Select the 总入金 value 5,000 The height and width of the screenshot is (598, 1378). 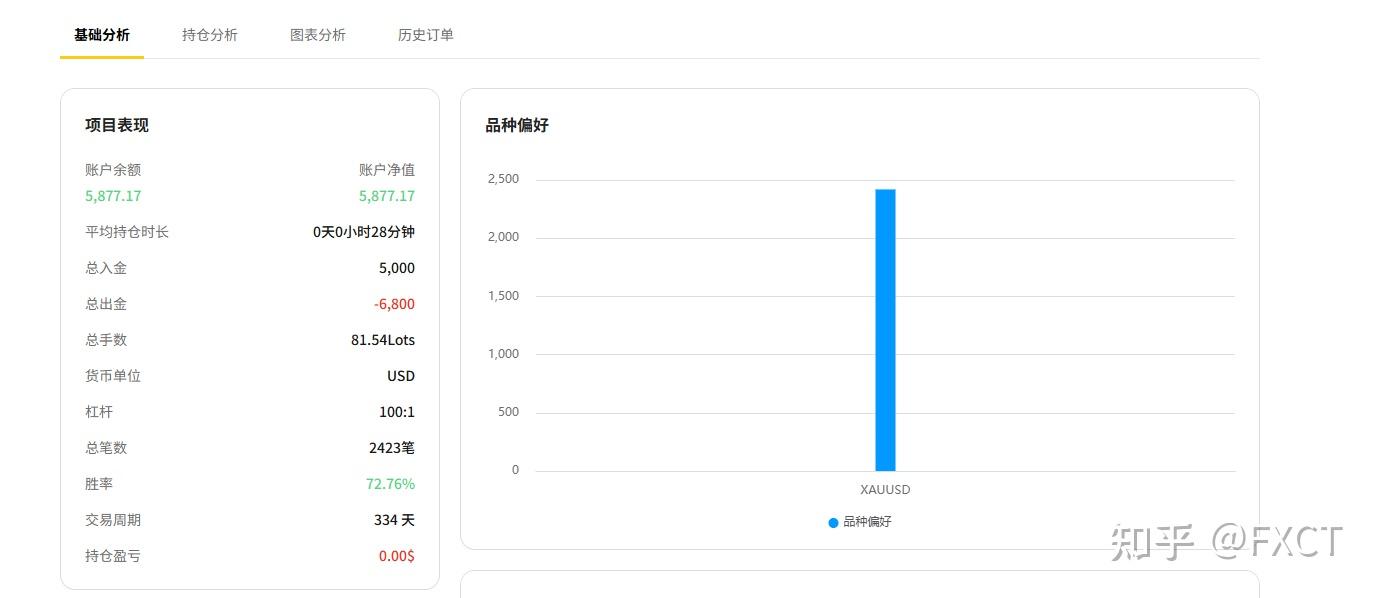pyautogui.click(x=397, y=268)
